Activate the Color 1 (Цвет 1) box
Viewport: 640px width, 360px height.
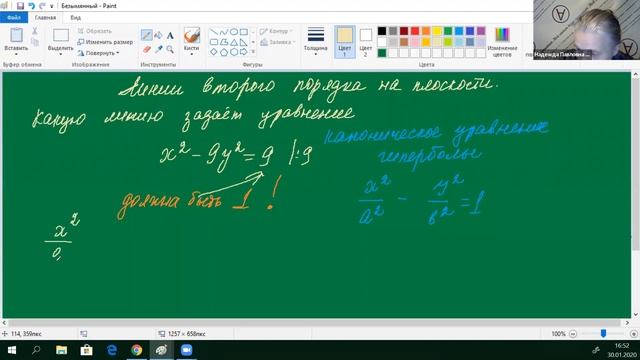345,42
